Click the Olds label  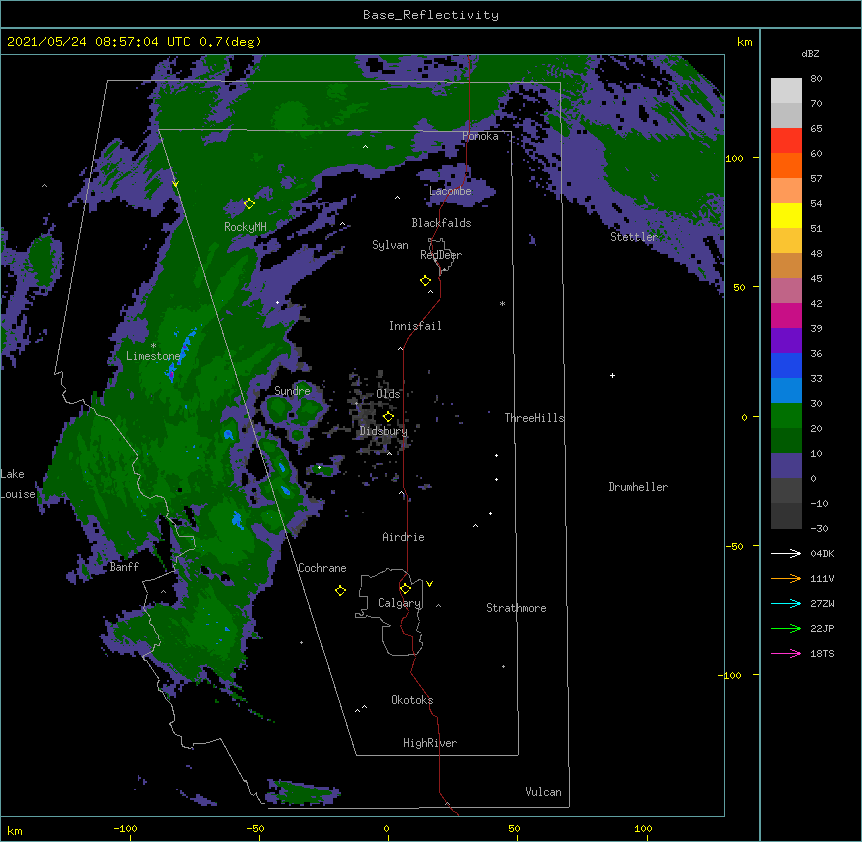pyautogui.click(x=388, y=394)
